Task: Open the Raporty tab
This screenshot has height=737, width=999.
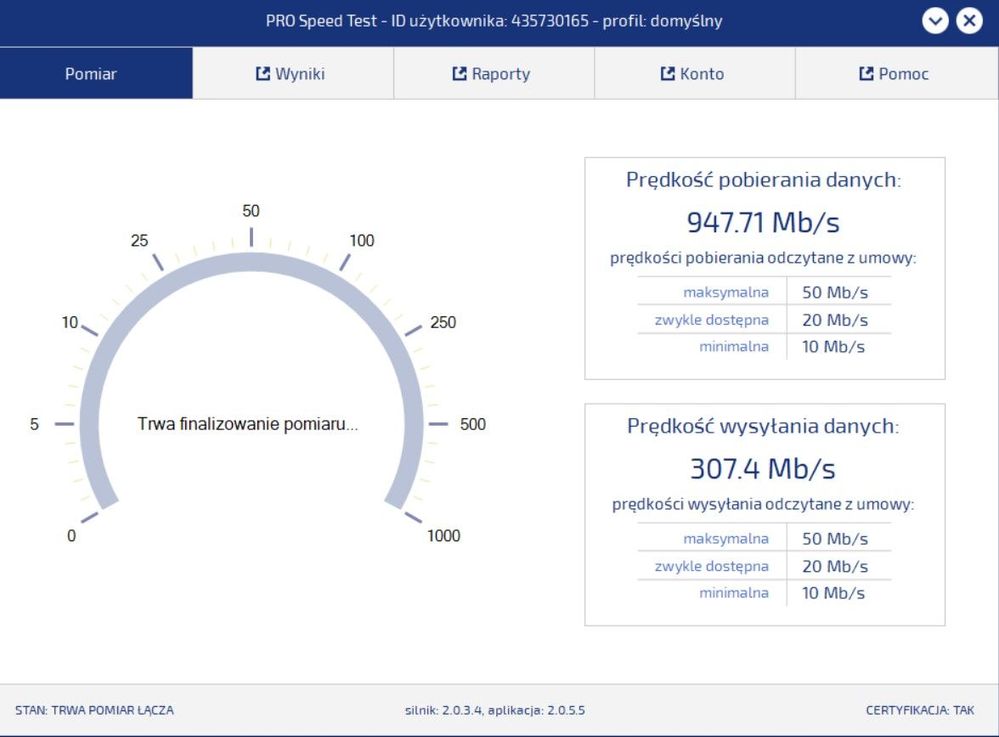Action: click(491, 72)
